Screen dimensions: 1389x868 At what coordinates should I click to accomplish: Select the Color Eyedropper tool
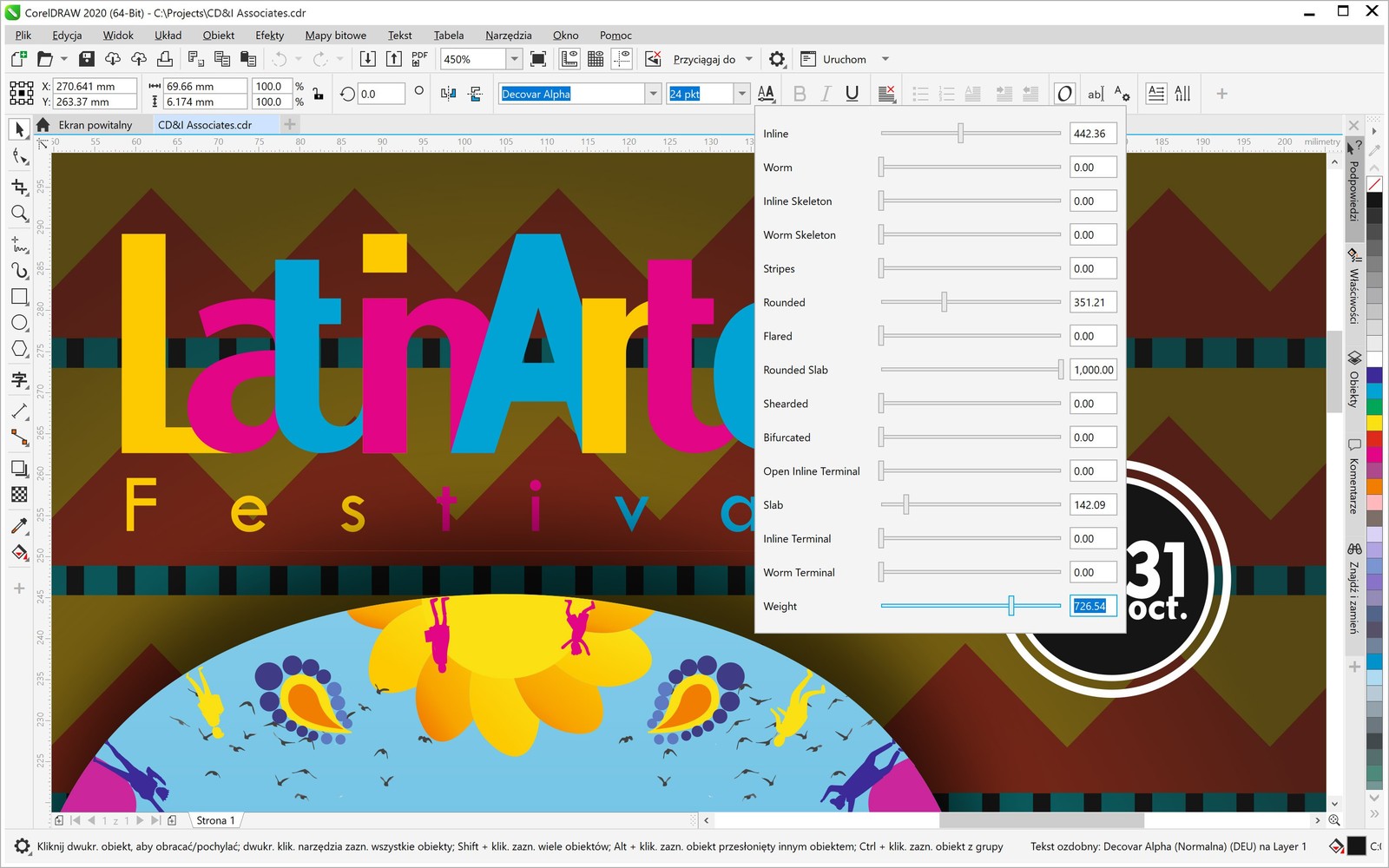[19, 526]
